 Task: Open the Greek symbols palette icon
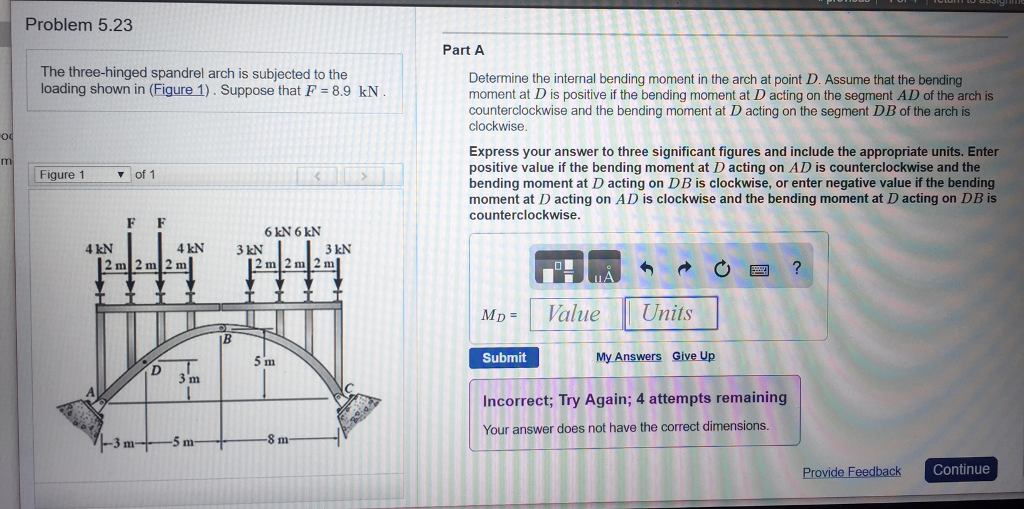click(604, 267)
